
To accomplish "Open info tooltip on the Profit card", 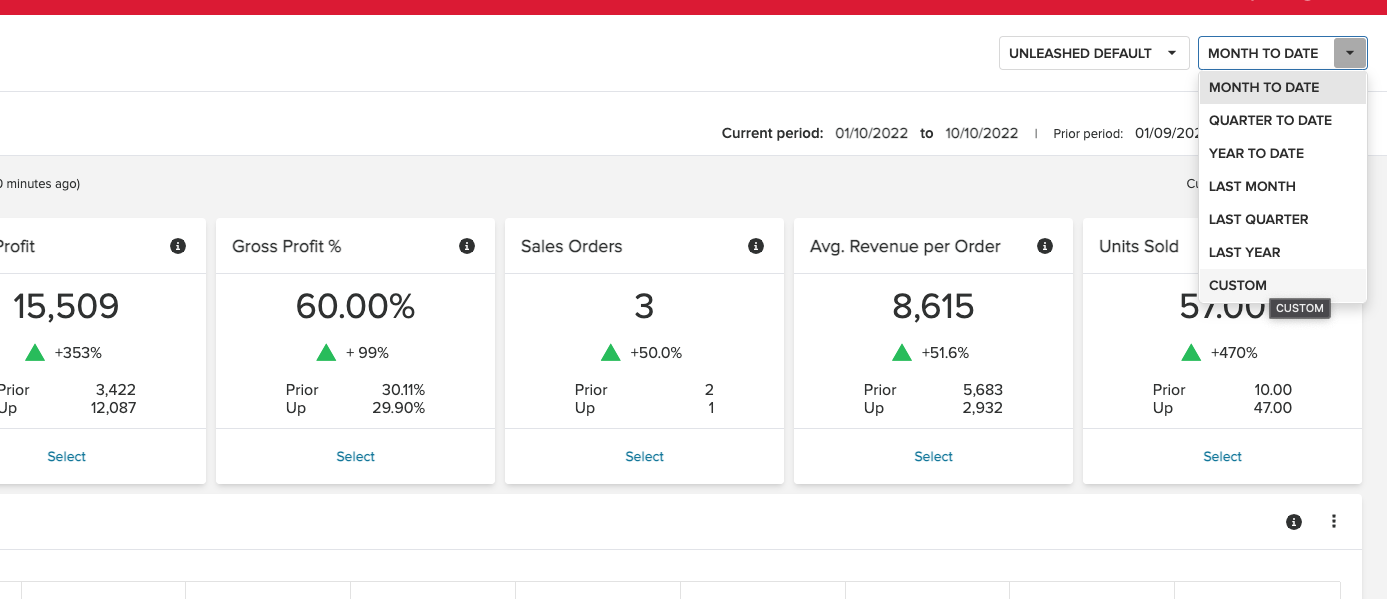I will tap(178, 245).
